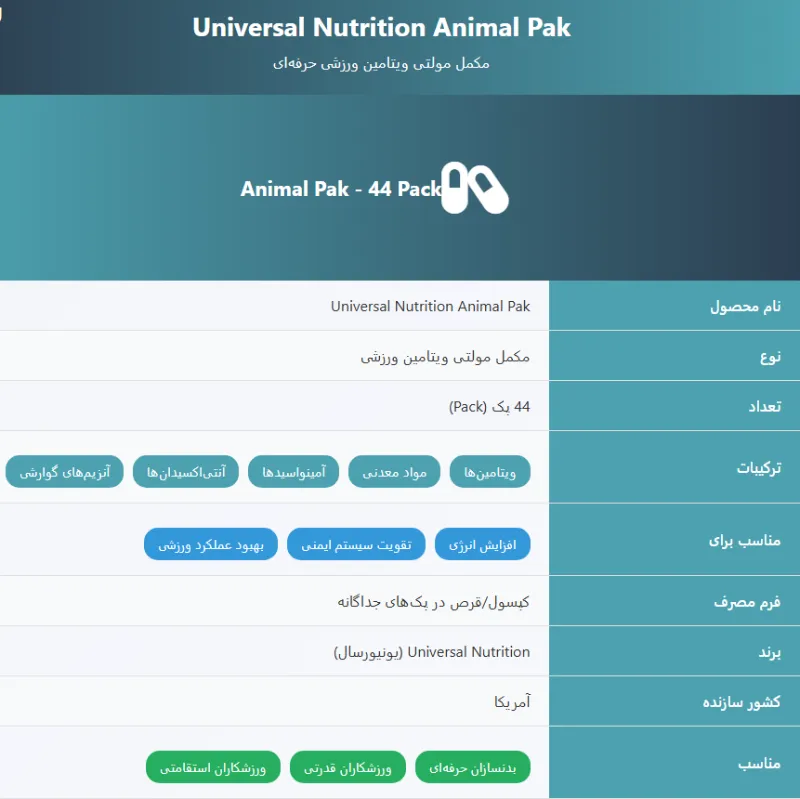800x799 pixels.
Task: Click the بدنسازان حرفه‌ای green tag
Action: (x=473, y=767)
